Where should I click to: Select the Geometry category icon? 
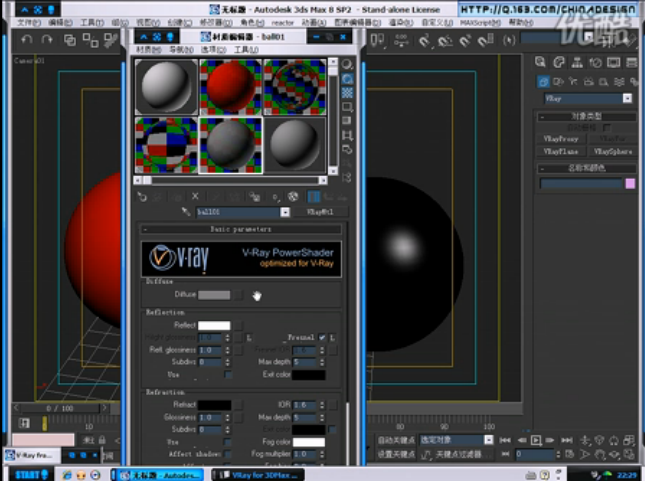tap(543, 81)
